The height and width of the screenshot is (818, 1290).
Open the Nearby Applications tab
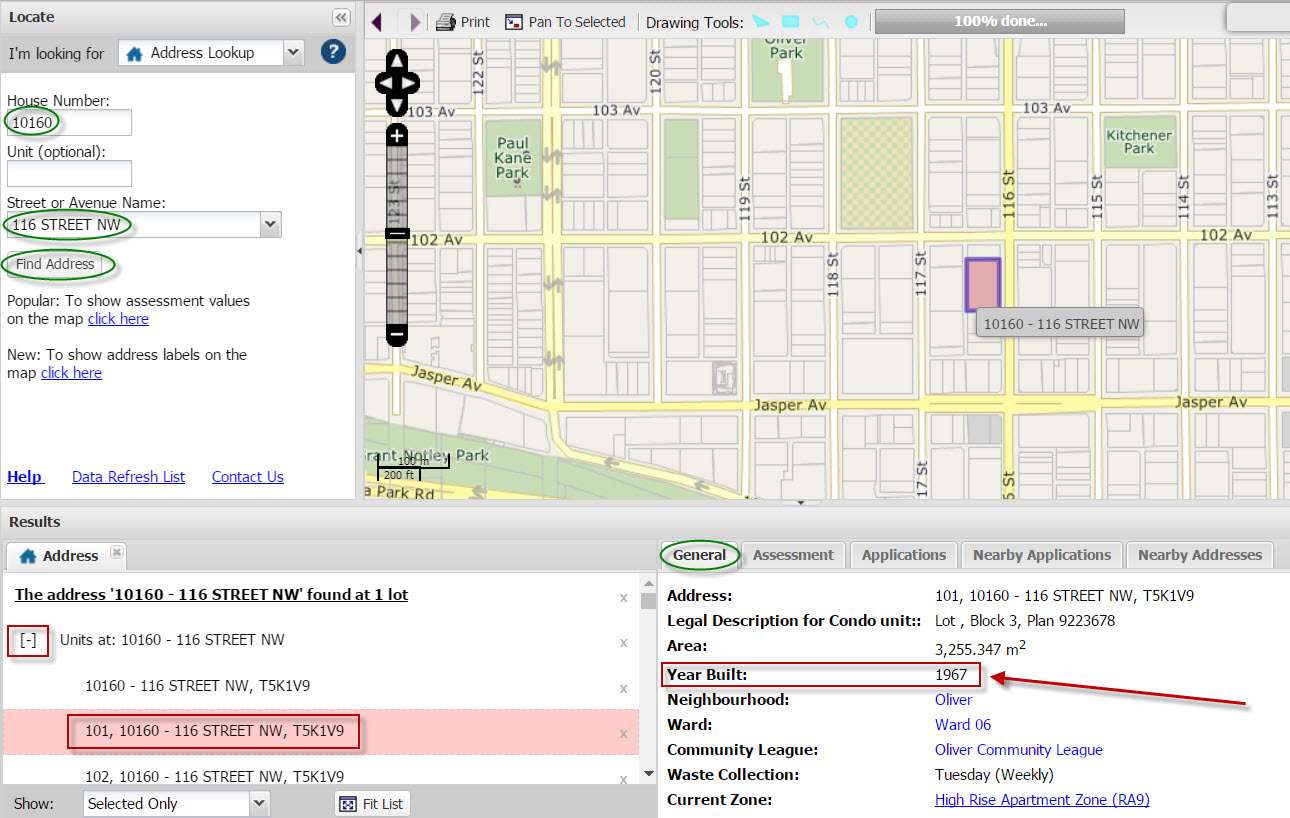(1041, 555)
